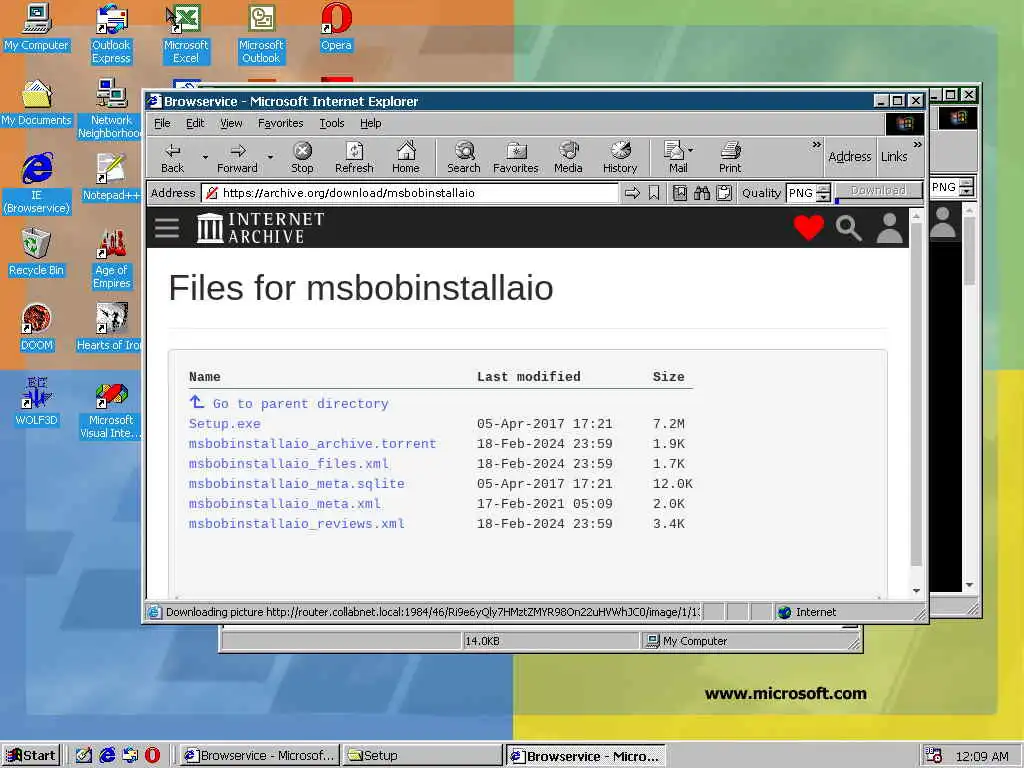Screen dimensions: 1024x768
Task: Select the Microsoft Excel desktop icon
Action: click(186, 34)
